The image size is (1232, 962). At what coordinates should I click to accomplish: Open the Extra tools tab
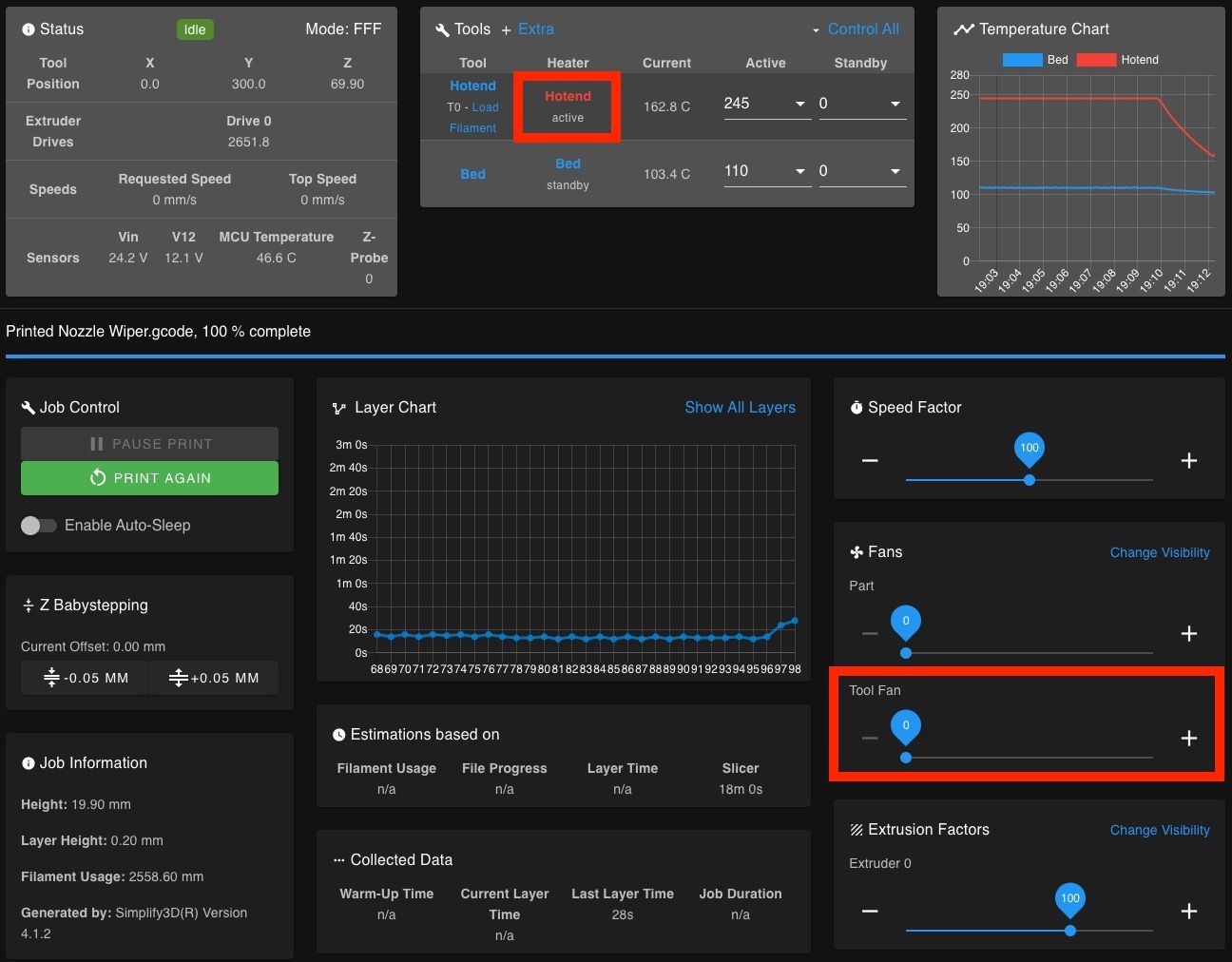pyautogui.click(x=536, y=29)
